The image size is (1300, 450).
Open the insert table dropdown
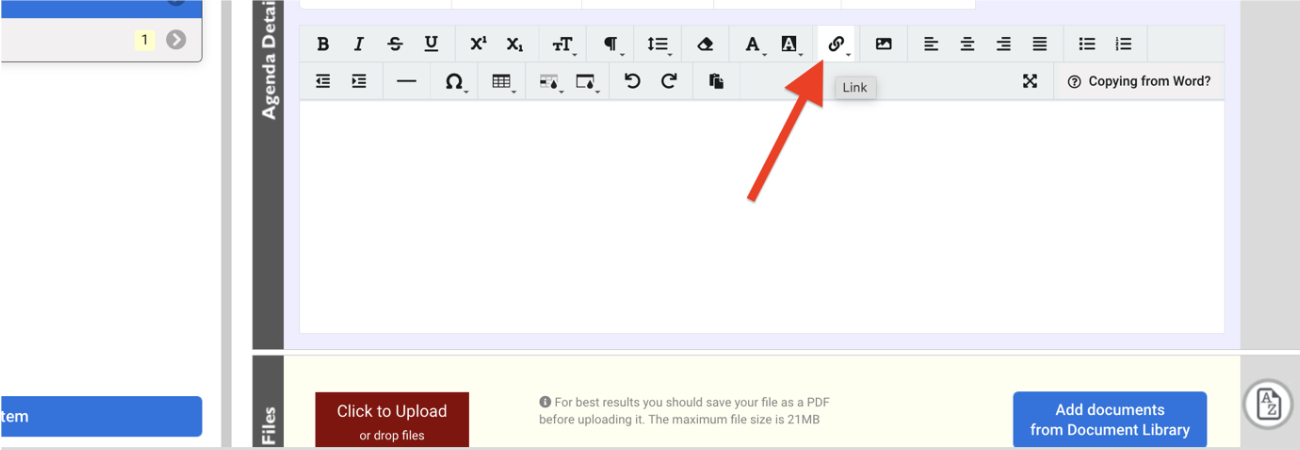click(502, 82)
